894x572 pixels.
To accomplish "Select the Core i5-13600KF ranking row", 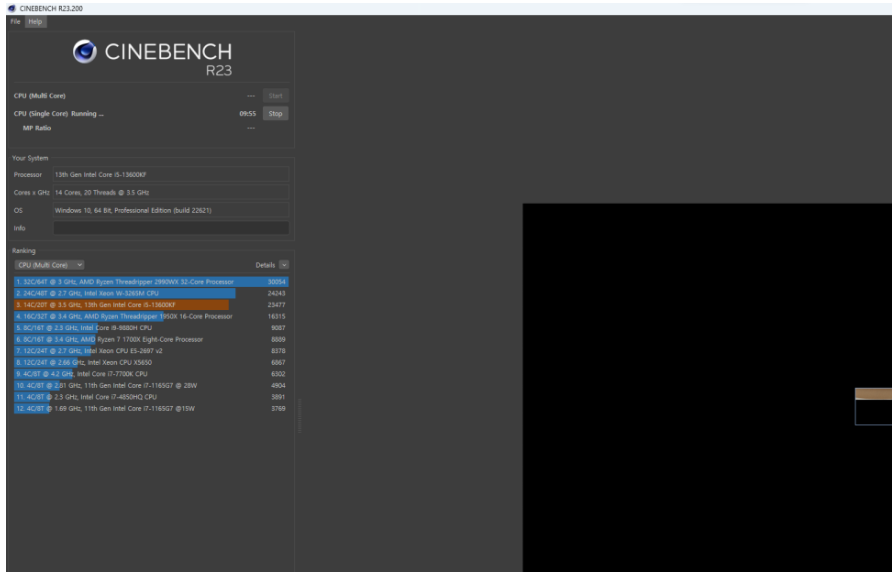I will (x=151, y=305).
